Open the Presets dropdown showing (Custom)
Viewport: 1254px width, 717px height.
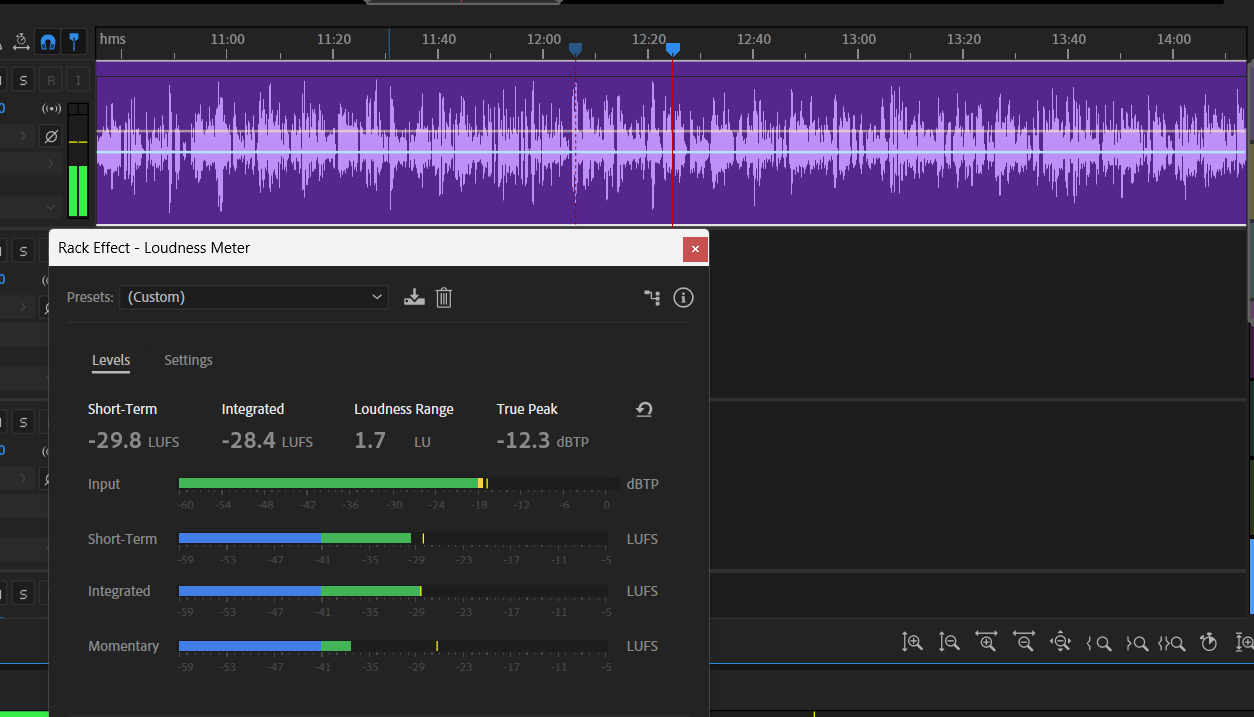point(254,297)
